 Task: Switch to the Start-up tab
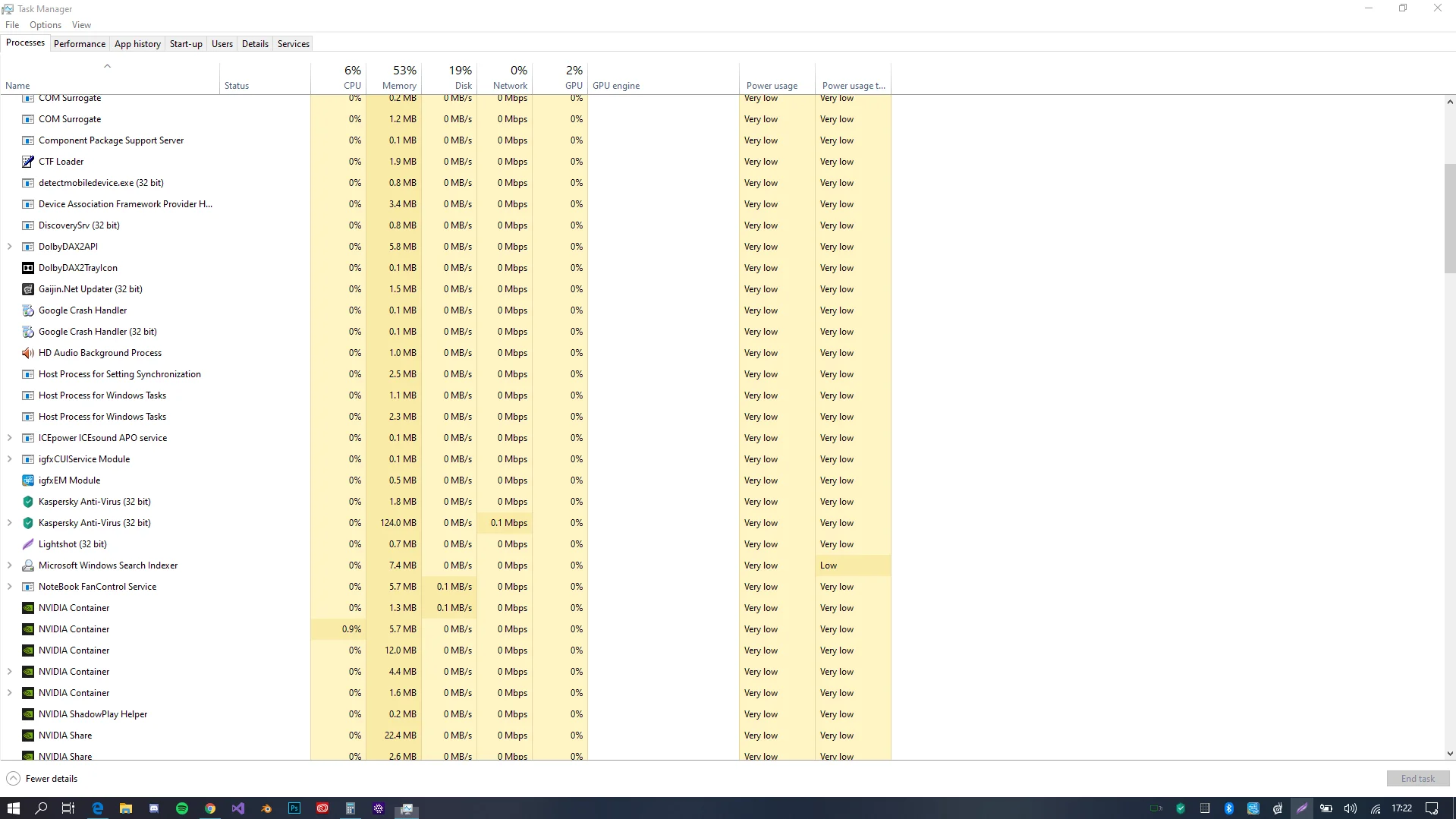[x=186, y=44]
